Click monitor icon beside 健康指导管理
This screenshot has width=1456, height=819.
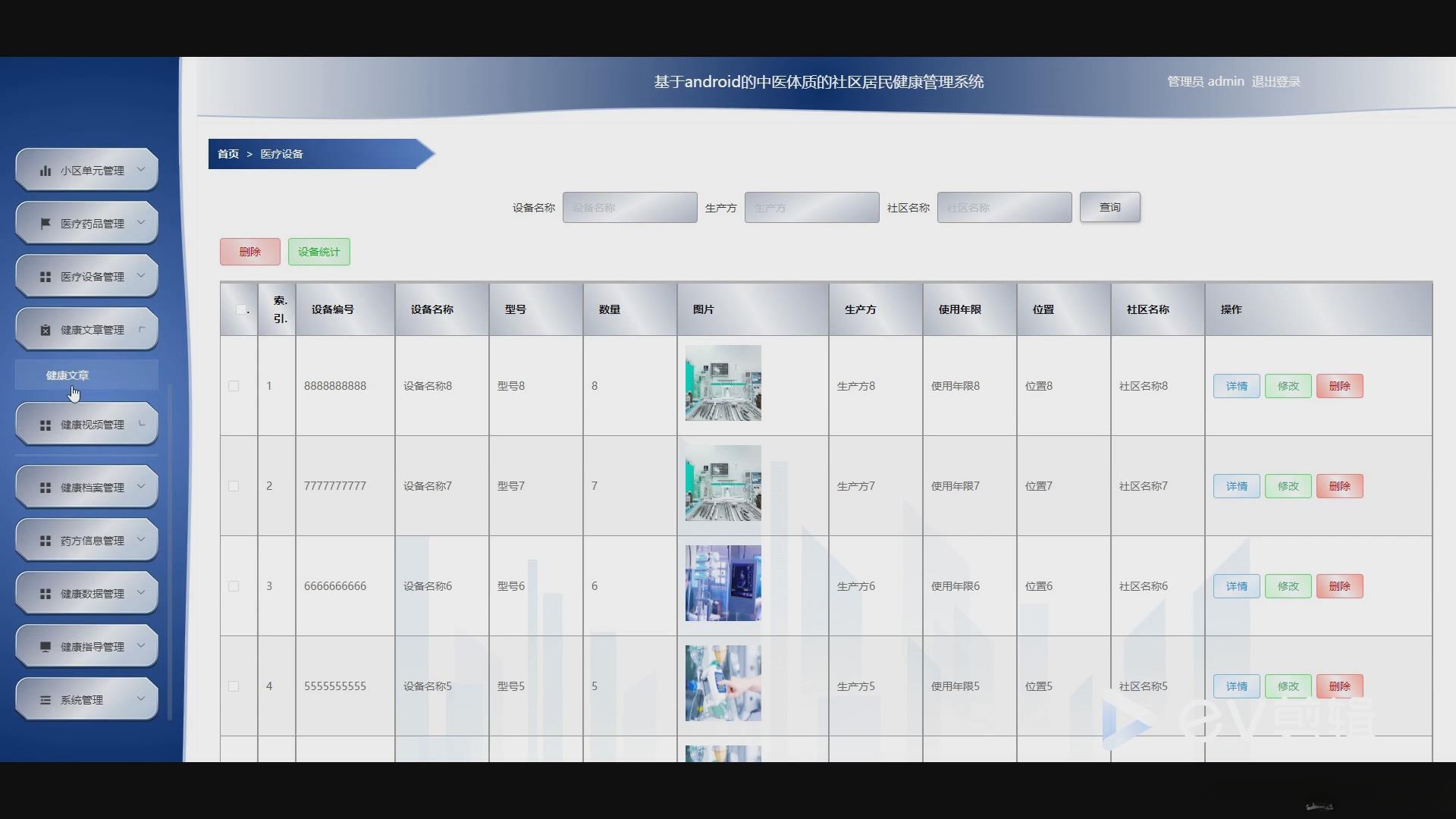pos(45,647)
